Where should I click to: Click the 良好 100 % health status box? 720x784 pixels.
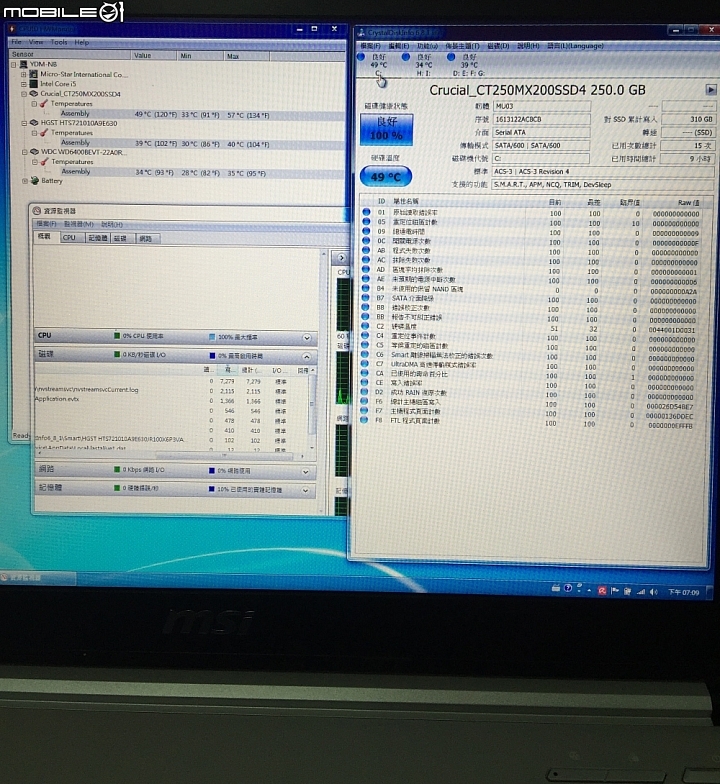point(386,130)
